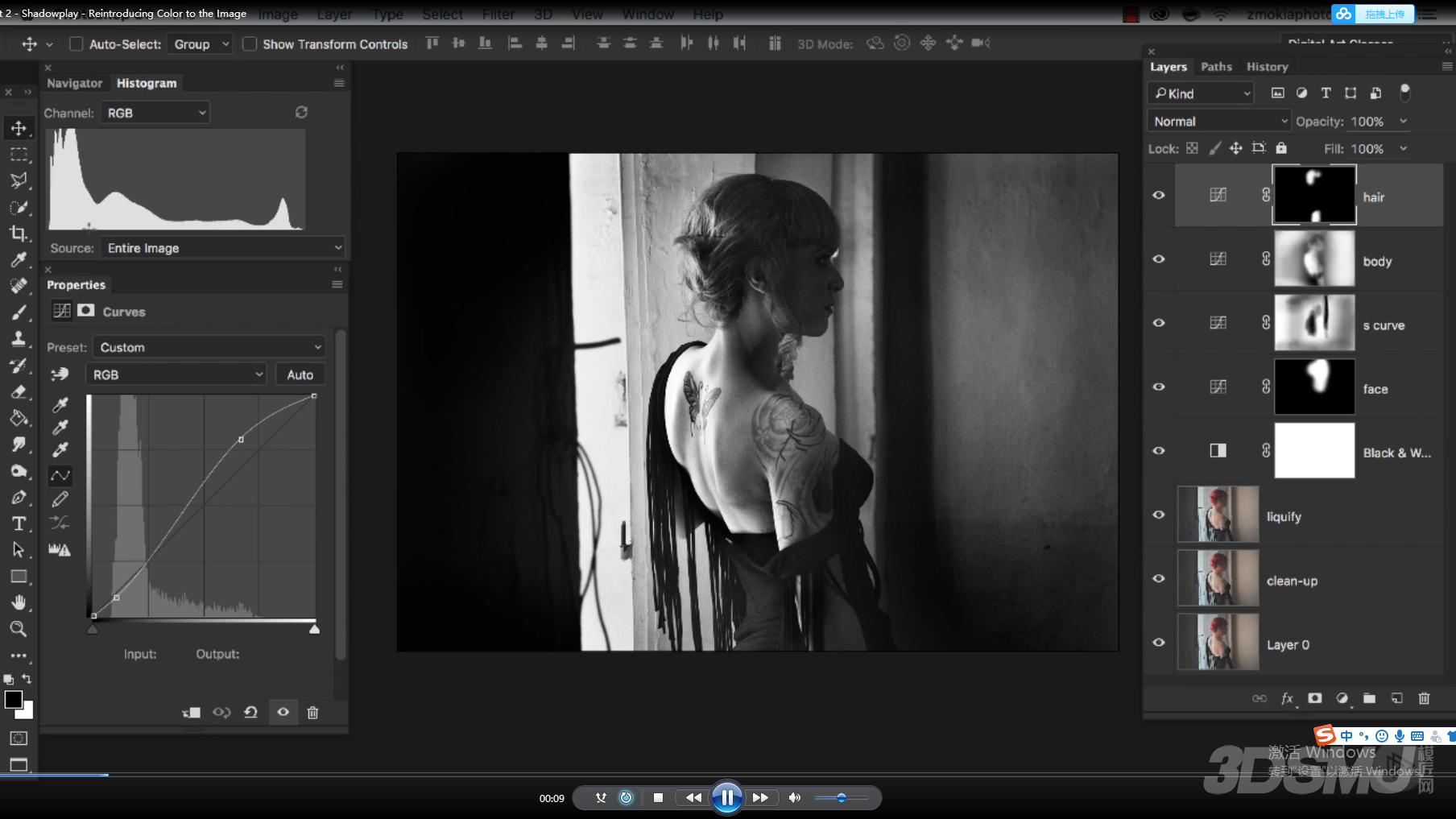Switch to the Navigator tab
Screen dimensions: 1456x819
point(75,83)
